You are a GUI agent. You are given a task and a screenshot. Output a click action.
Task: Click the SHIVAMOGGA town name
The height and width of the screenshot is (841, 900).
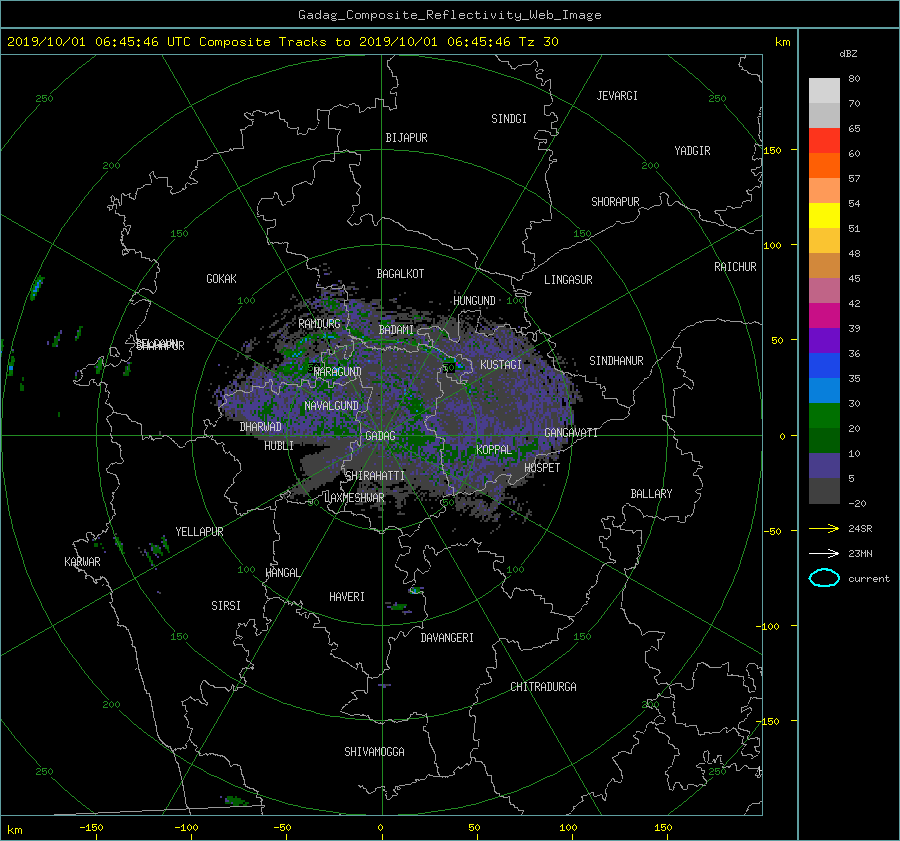click(374, 752)
